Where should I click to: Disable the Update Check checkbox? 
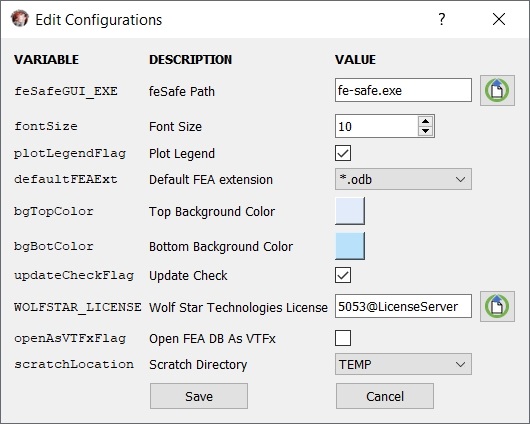click(x=343, y=275)
